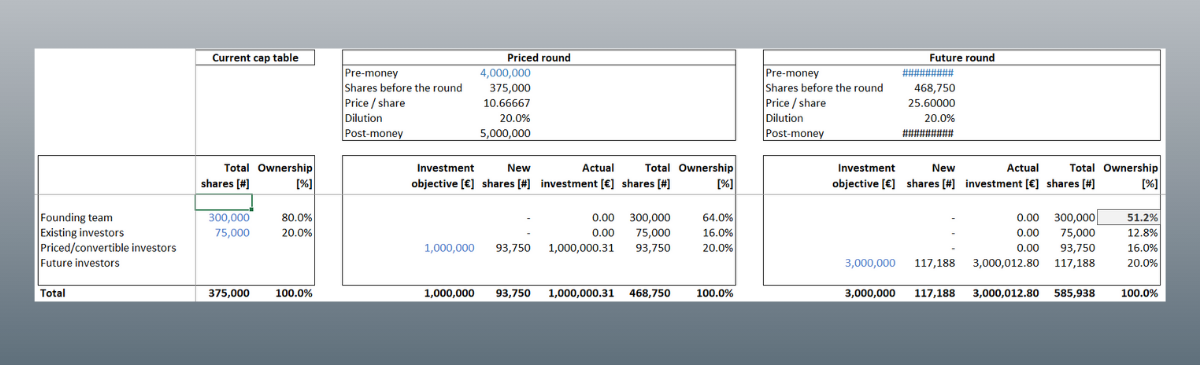The height and width of the screenshot is (365, 1200).
Task: Click the Future round Post-money ######### cell
Action: [928, 133]
